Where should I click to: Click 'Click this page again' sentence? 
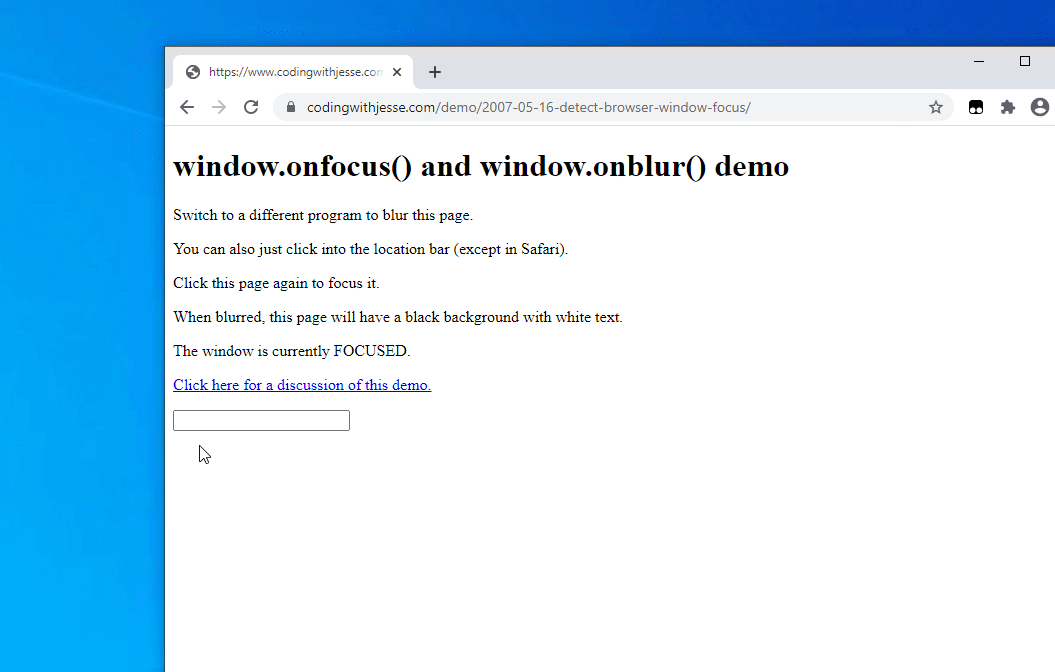tap(276, 283)
